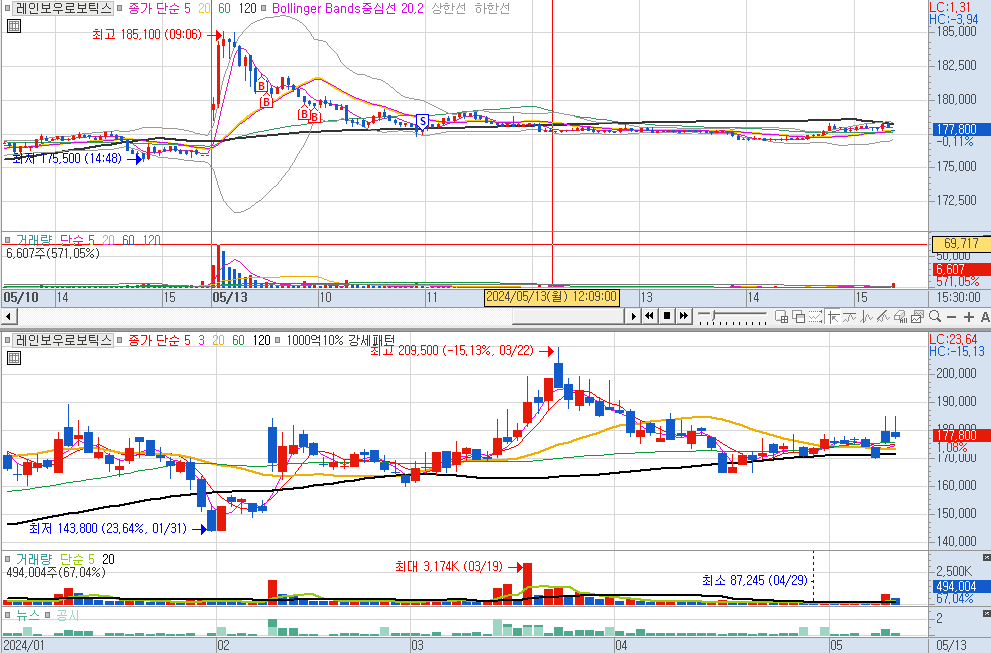Toggle the lower 거래량 indicator square
The width and height of the screenshot is (991, 653).
(x=8, y=559)
